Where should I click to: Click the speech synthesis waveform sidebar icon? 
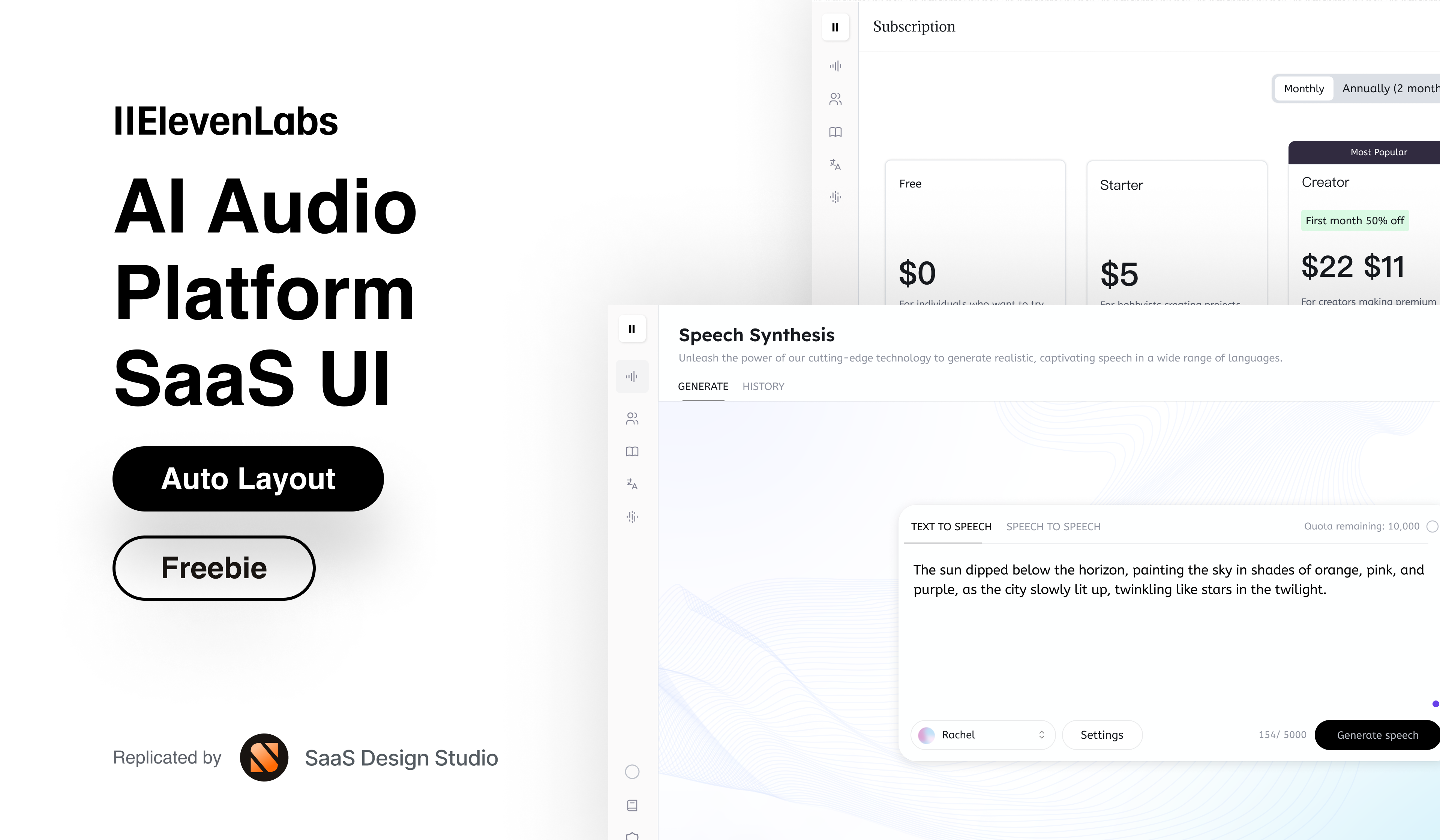[631, 376]
